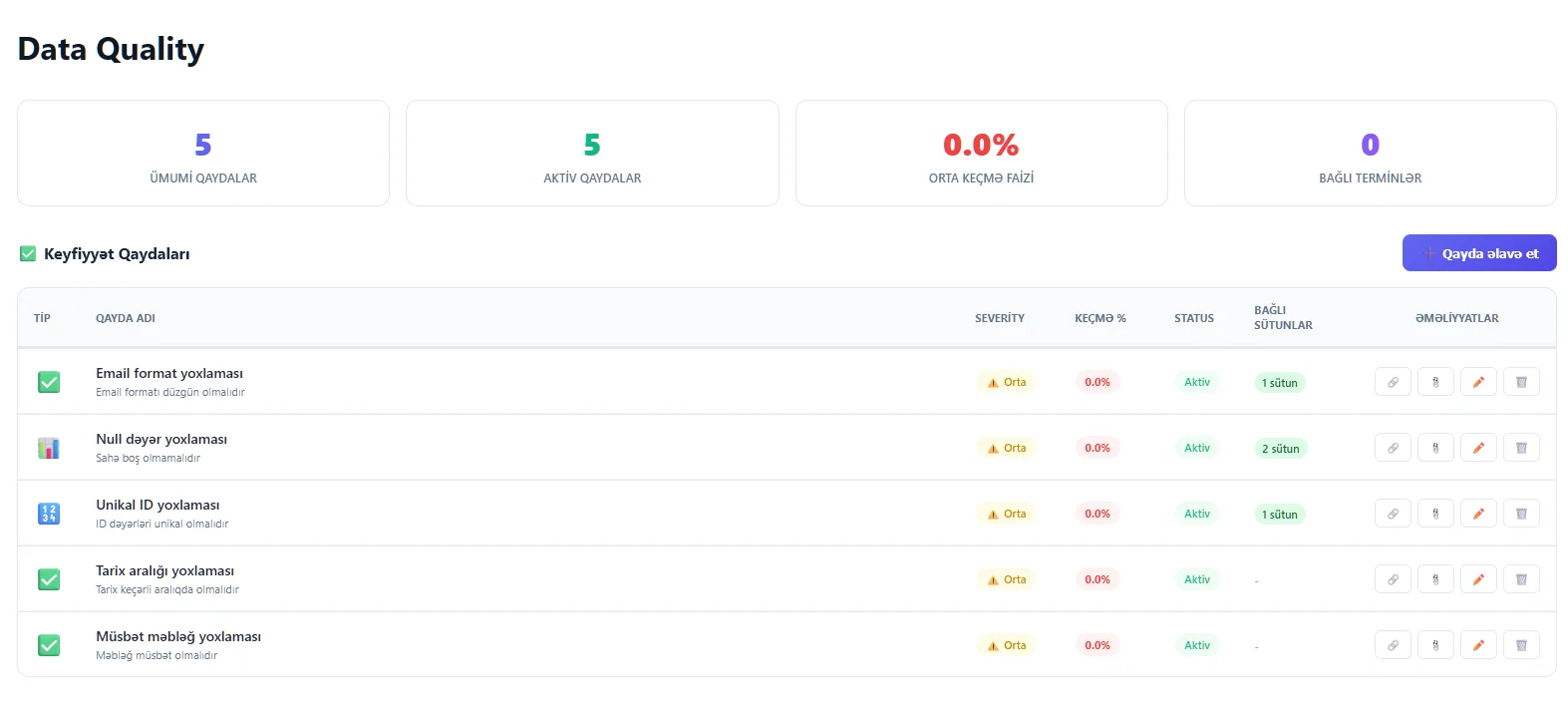Click 'Email formatı düzgün olmalıdır' description text
This screenshot has width=1568, height=714.
(170, 392)
